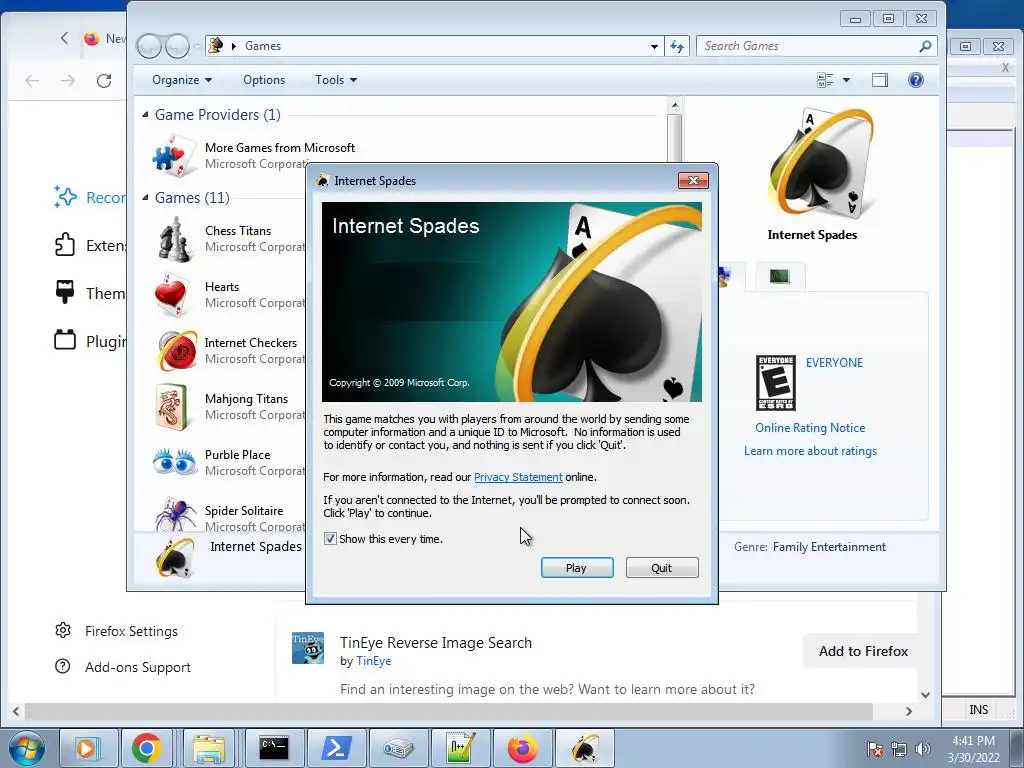Open the Privacy Statement link
This screenshot has width=1024, height=768.
coord(518,477)
